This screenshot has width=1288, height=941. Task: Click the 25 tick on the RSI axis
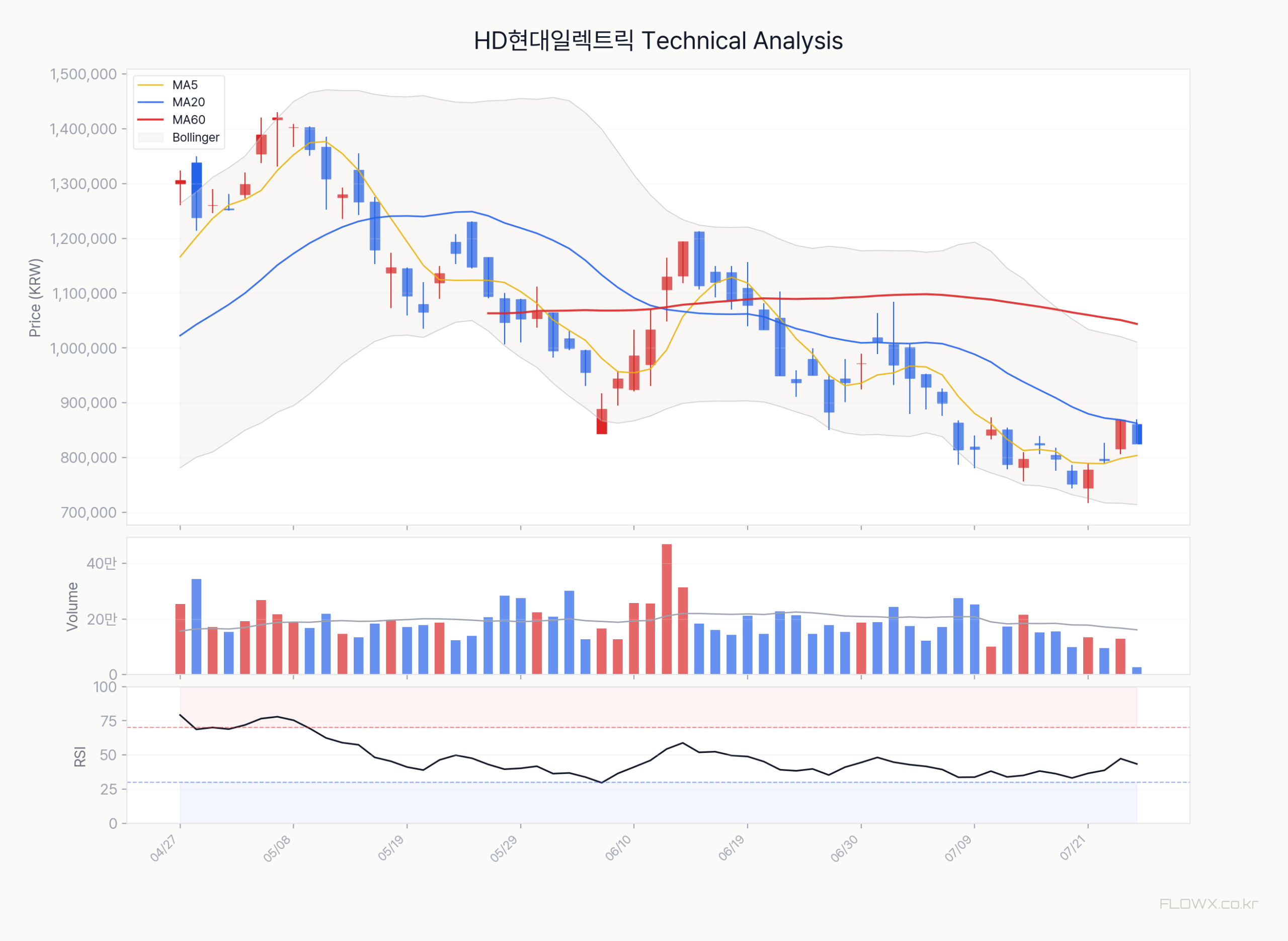click(x=108, y=790)
